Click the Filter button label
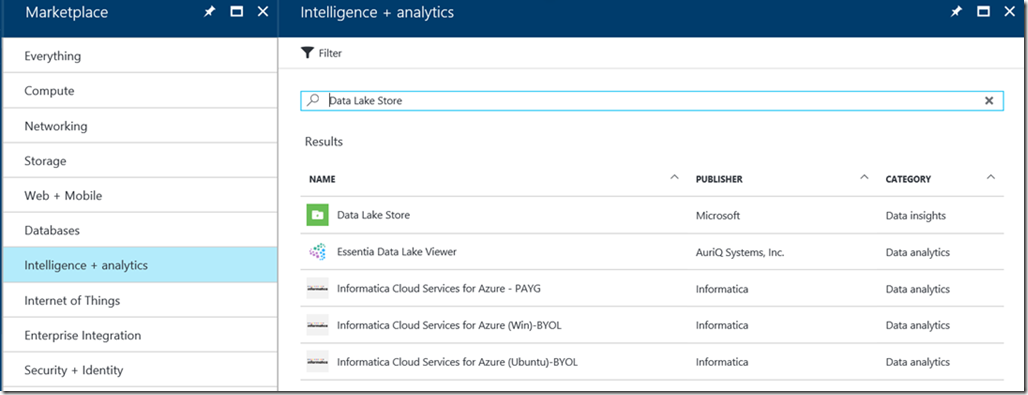This screenshot has width=1028, height=395. 330,53
